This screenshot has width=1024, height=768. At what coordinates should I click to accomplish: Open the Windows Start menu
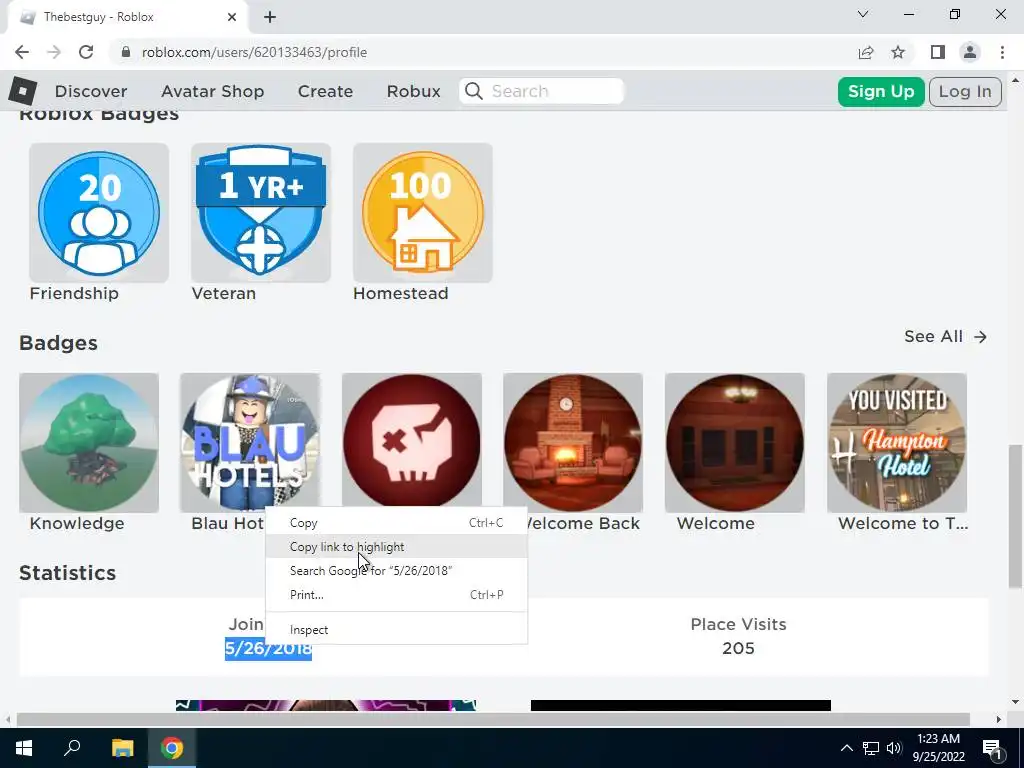24,748
